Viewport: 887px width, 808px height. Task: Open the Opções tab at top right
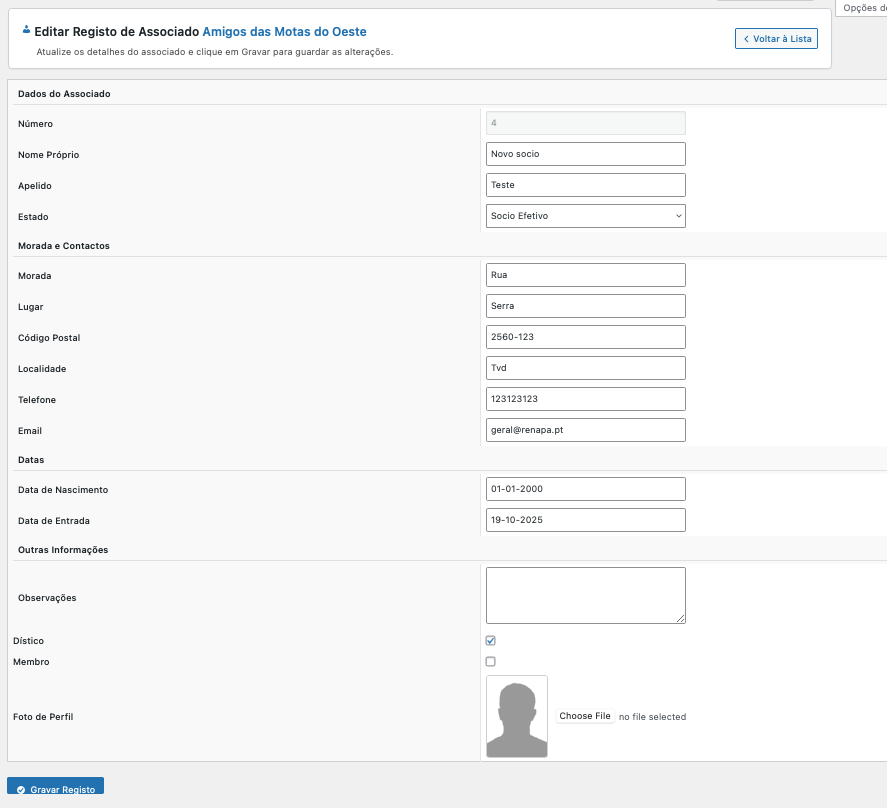click(862, 8)
